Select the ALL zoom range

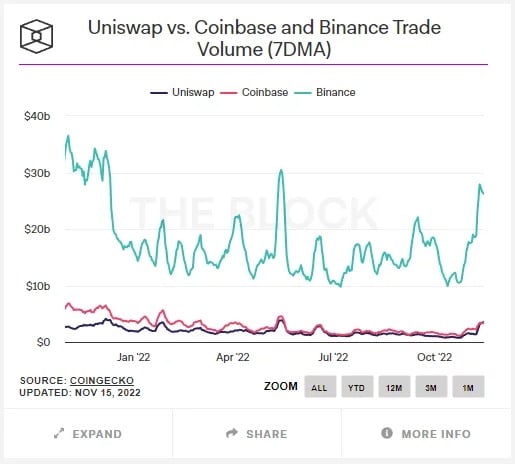tap(320, 387)
